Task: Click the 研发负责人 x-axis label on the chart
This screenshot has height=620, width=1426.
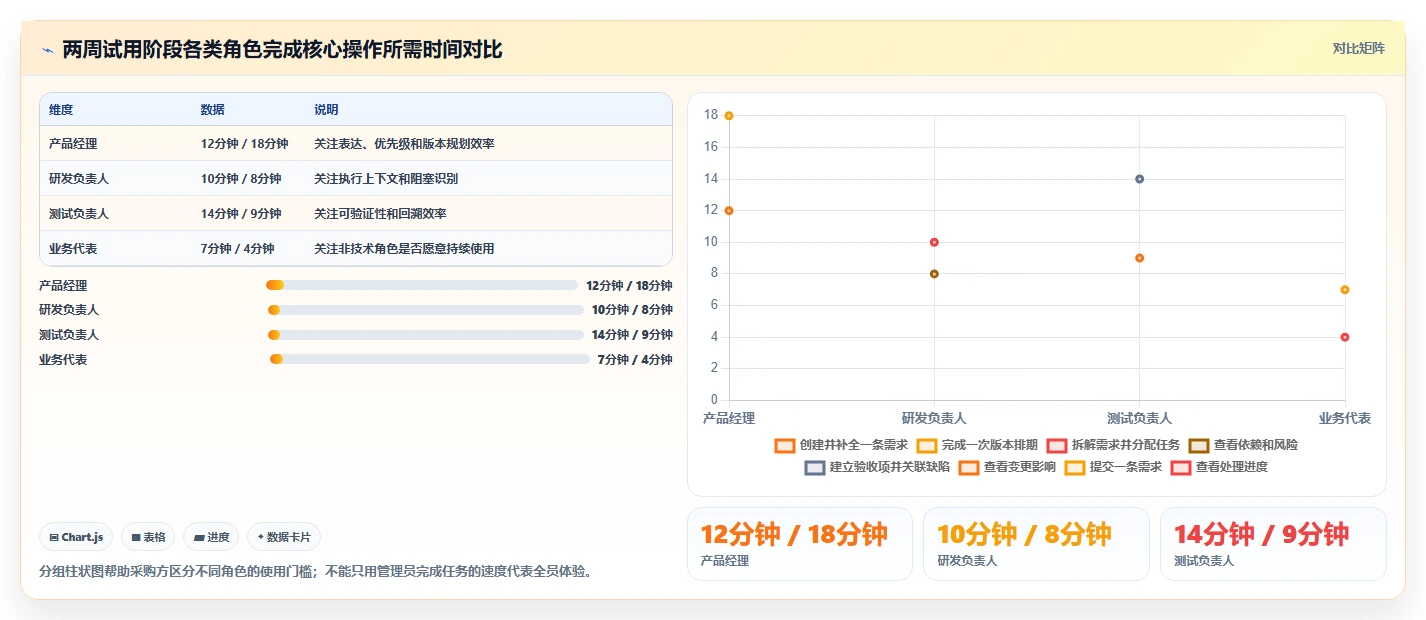Action: pyautogui.click(x=934, y=418)
